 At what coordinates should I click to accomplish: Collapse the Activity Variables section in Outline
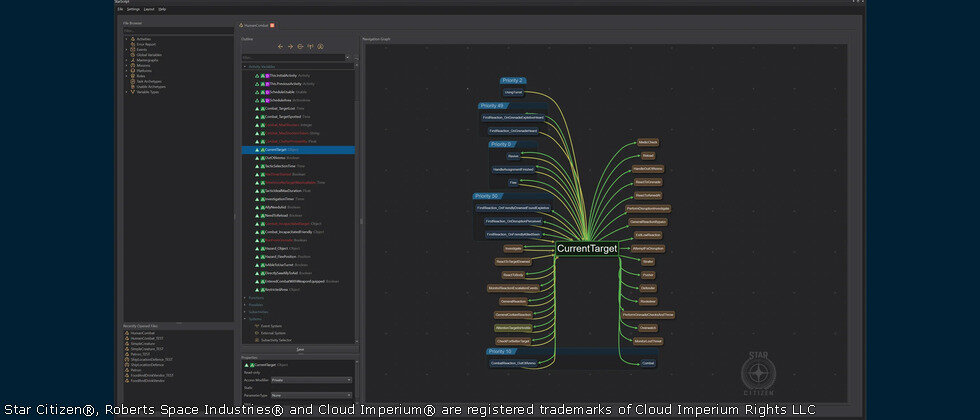[244, 66]
